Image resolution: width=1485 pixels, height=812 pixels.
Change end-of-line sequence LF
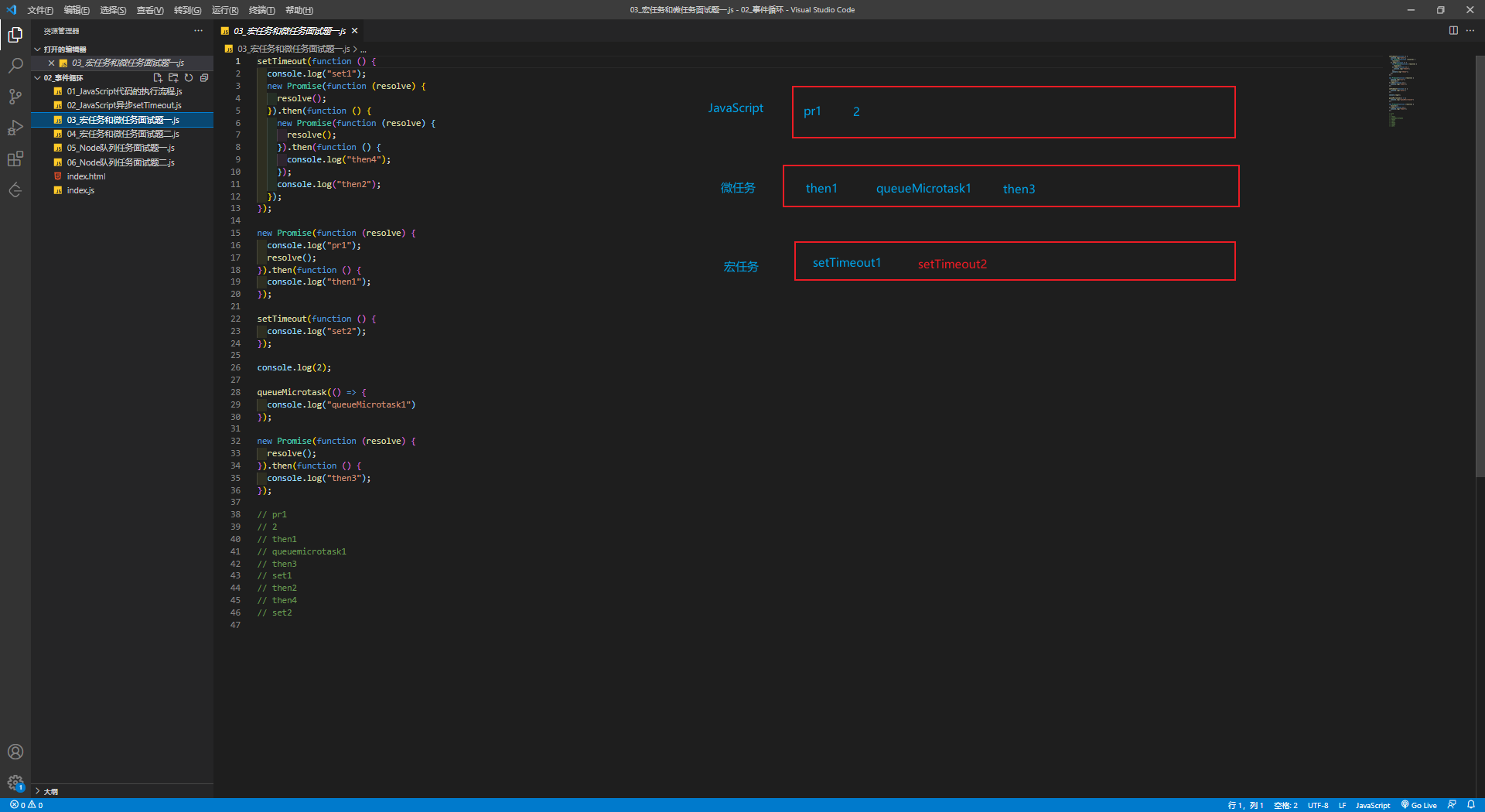[x=1343, y=805]
